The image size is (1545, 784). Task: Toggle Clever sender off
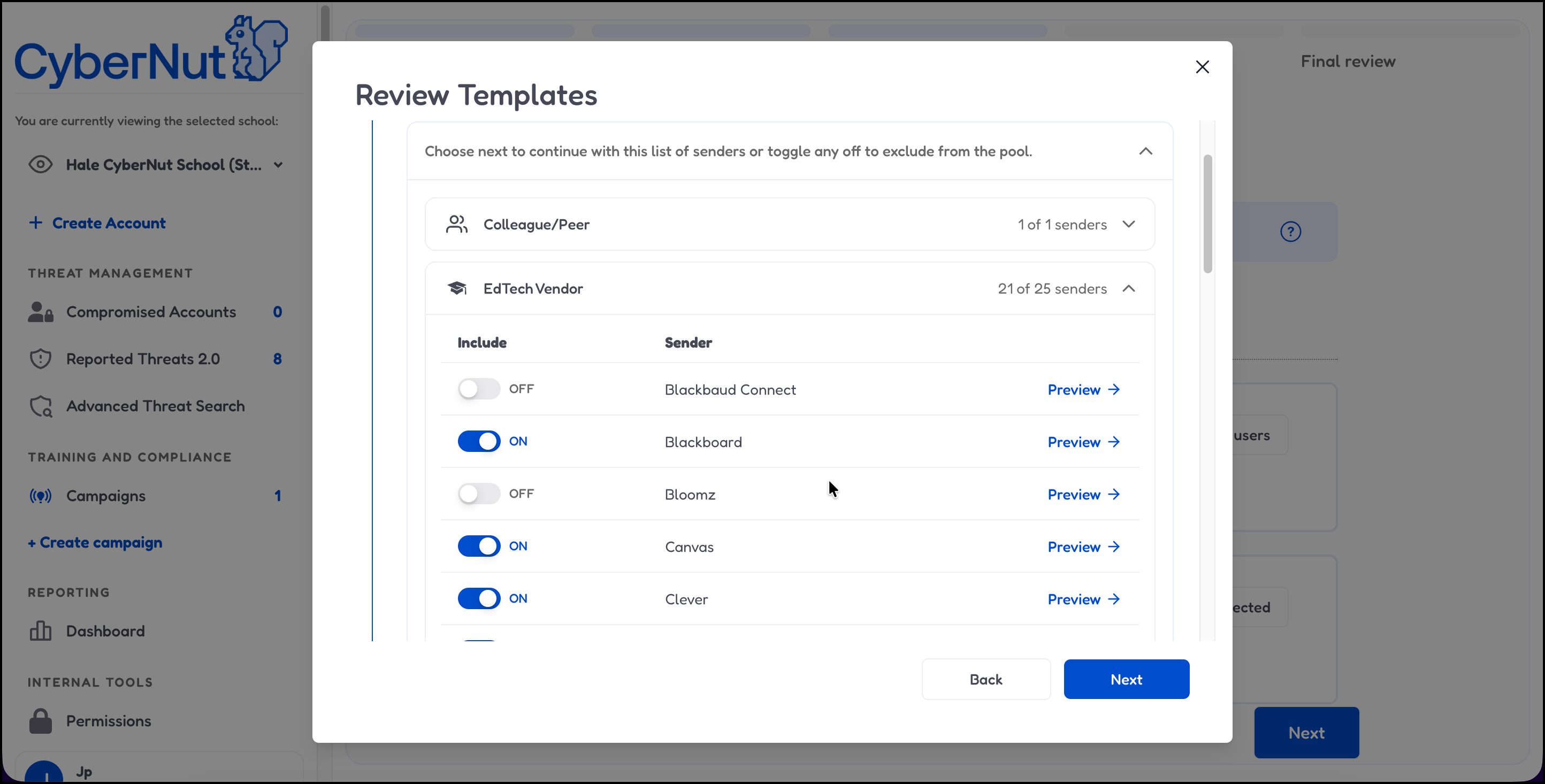tap(479, 598)
